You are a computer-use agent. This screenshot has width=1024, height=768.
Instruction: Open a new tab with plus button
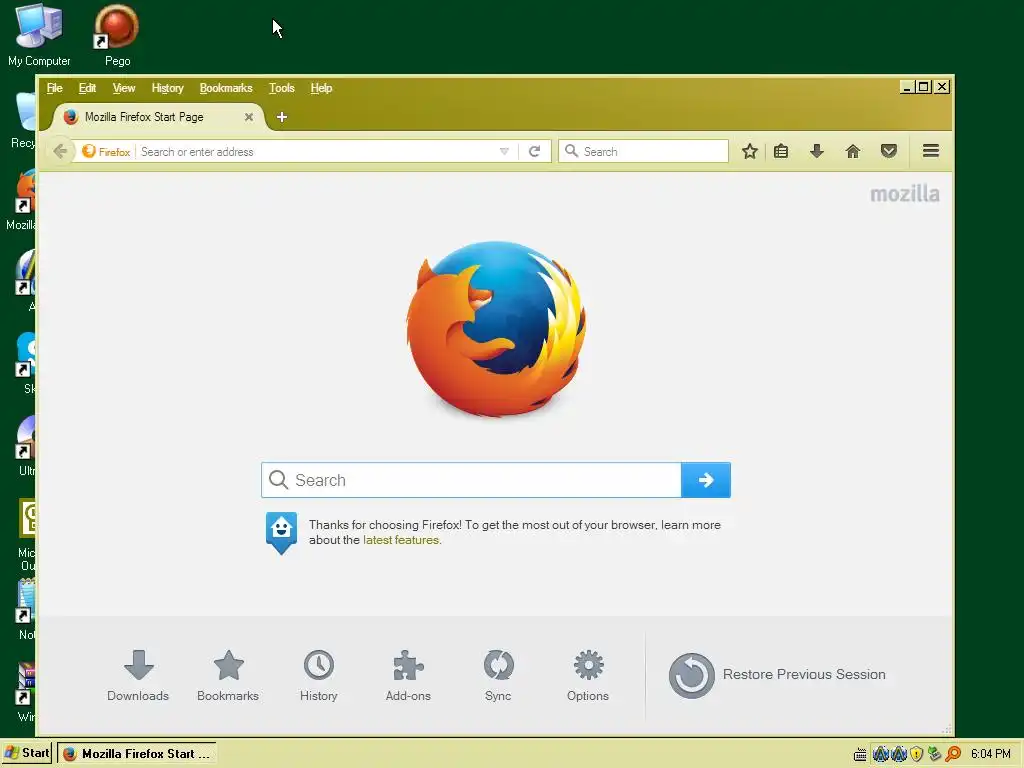[x=281, y=117]
